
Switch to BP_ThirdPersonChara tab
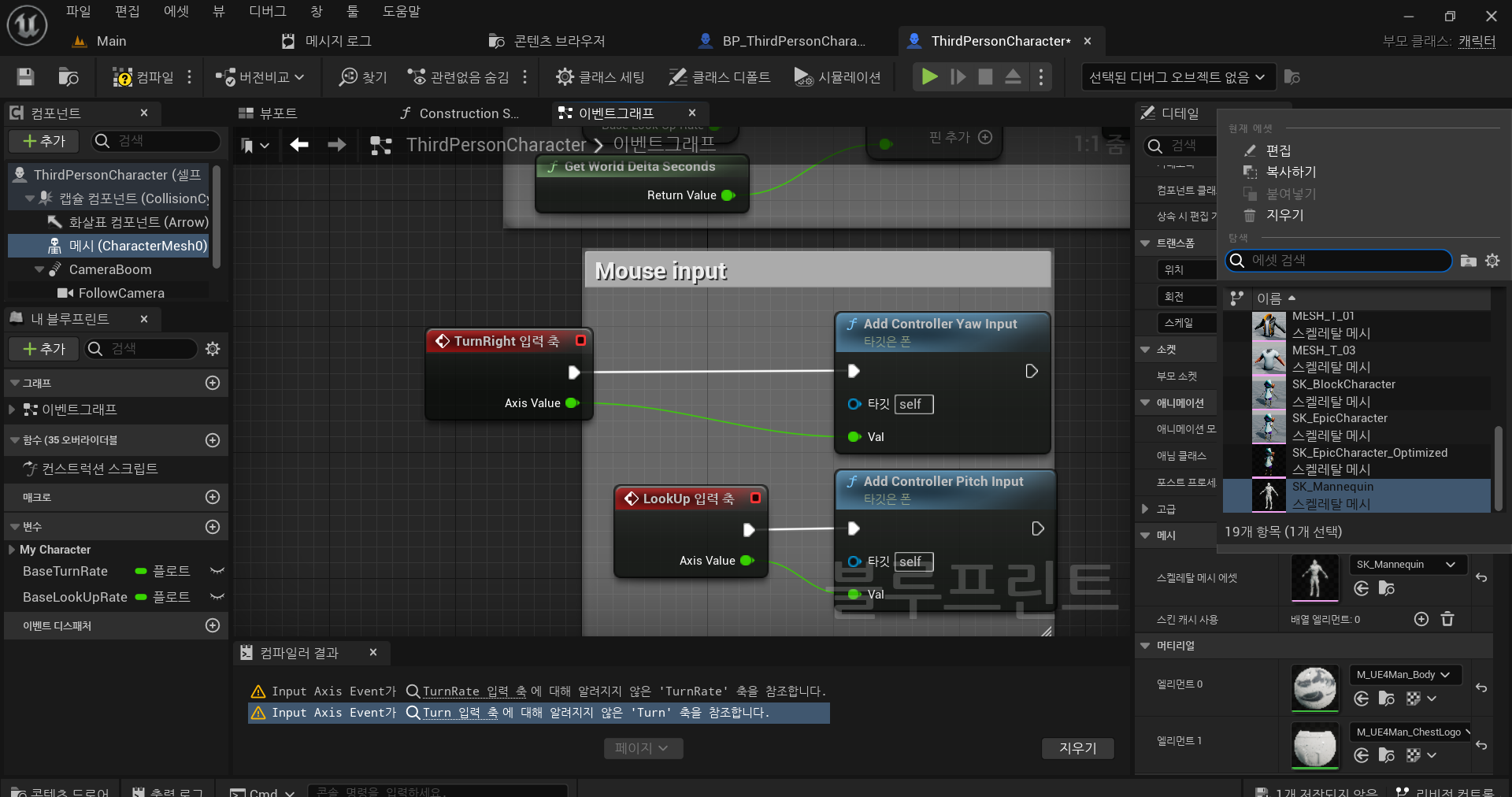tap(784, 41)
